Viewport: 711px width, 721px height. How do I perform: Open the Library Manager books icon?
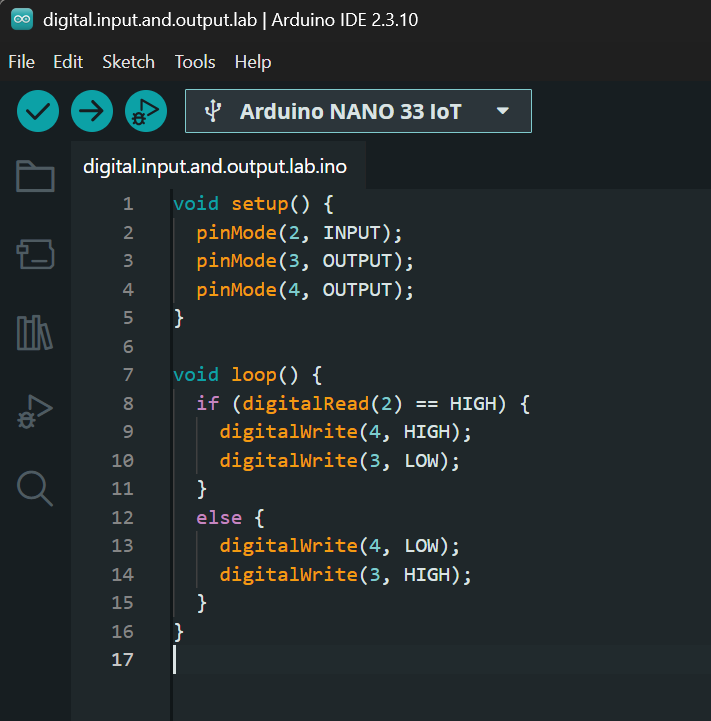pyautogui.click(x=35, y=332)
